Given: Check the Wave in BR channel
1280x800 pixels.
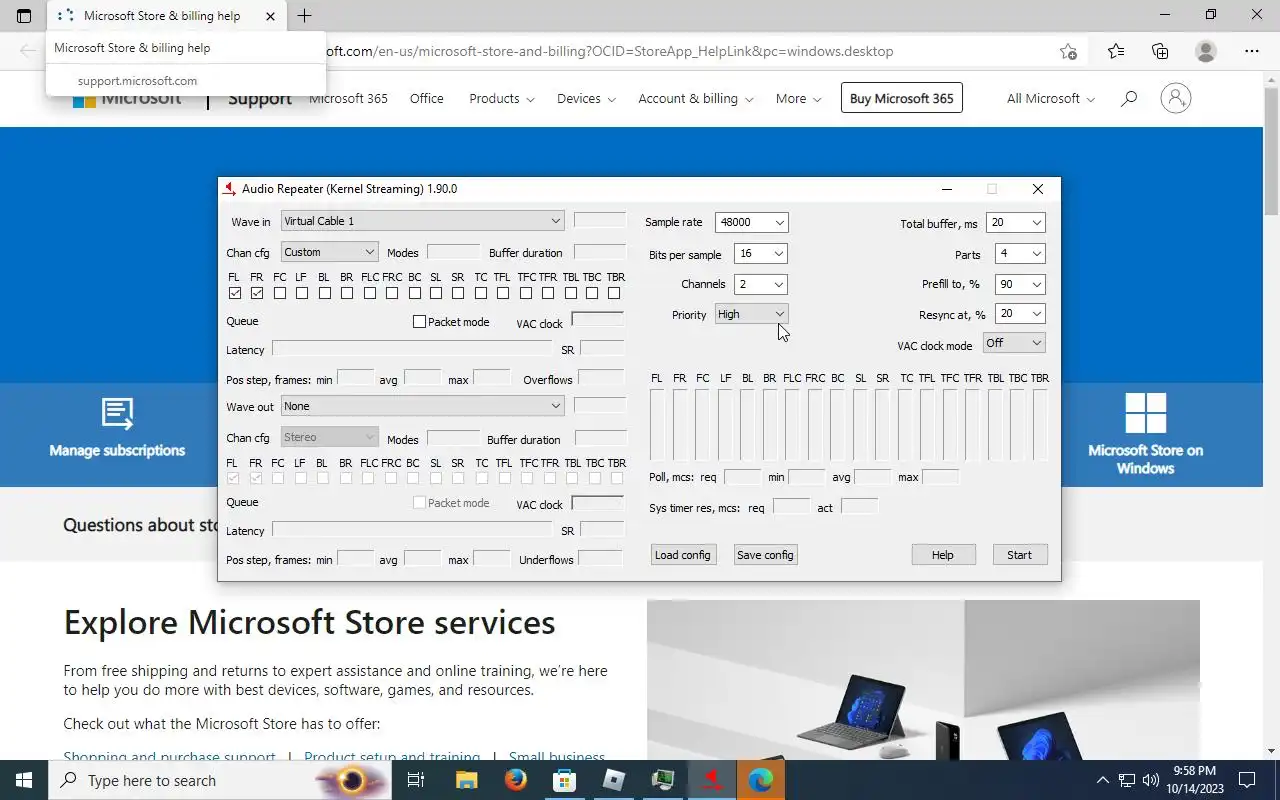Looking at the screenshot, I should pos(347,293).
